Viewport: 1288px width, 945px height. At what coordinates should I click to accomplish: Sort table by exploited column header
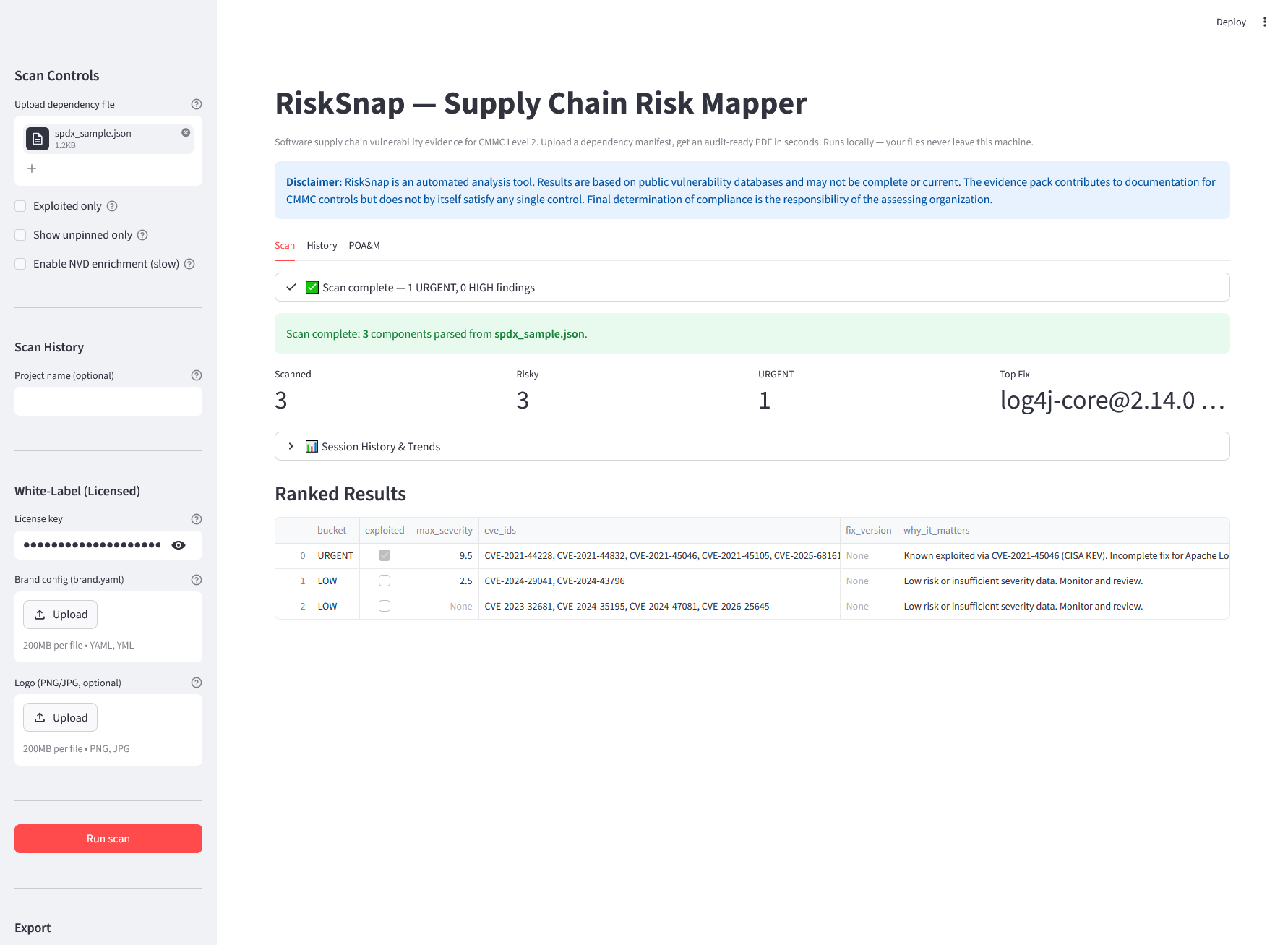[x=385, y=530]
